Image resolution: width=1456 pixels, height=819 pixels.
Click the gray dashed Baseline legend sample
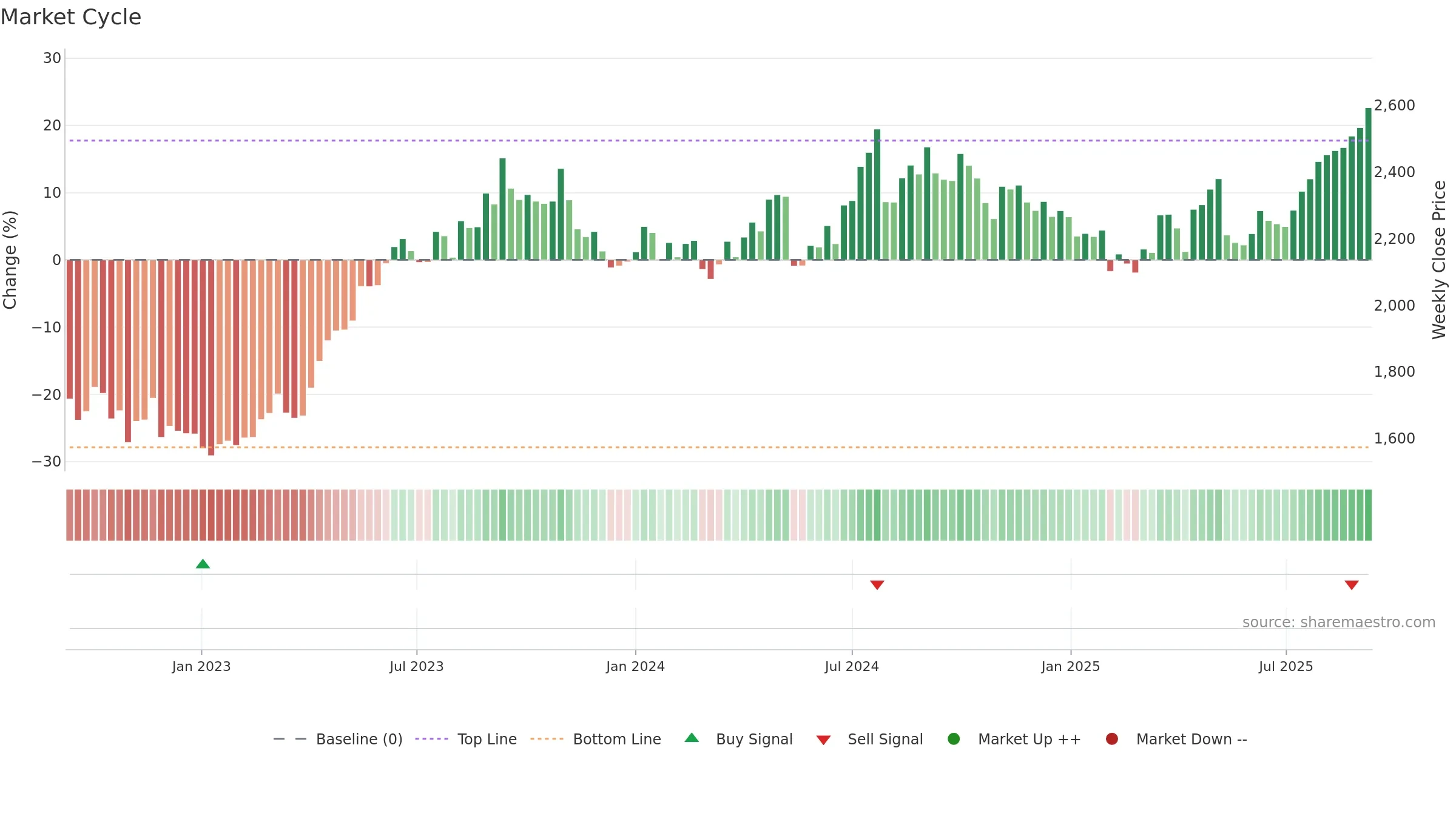[x=290, y=739]
